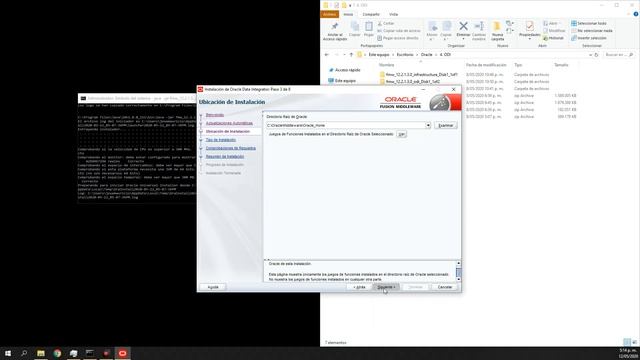Screen dimensions: 640x360
Task: Click Pegar acceso directo in ribbon
Action: tap(398, 38)
